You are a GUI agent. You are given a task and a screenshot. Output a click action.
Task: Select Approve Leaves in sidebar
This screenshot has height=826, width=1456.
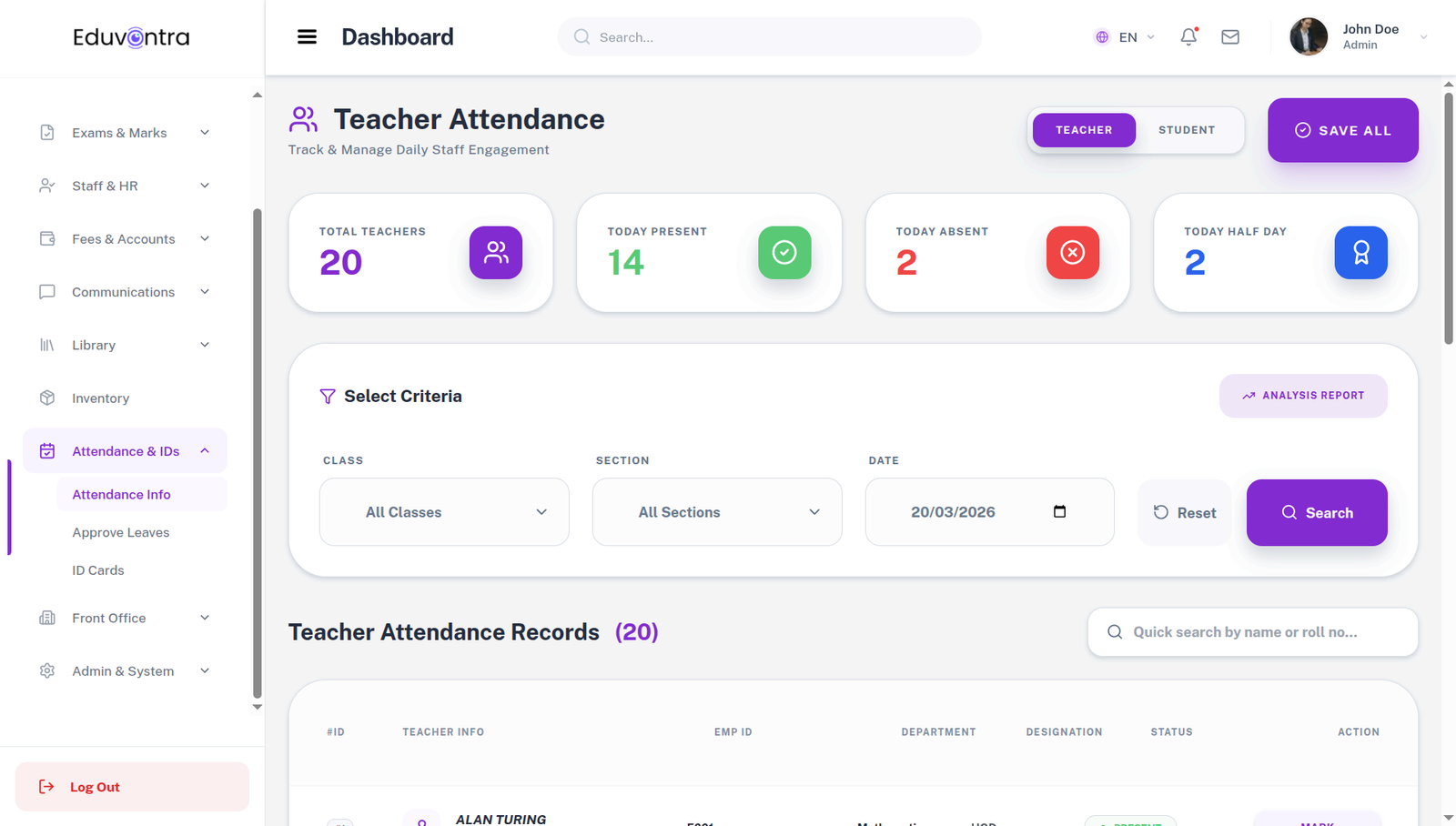tap(120, 532)
